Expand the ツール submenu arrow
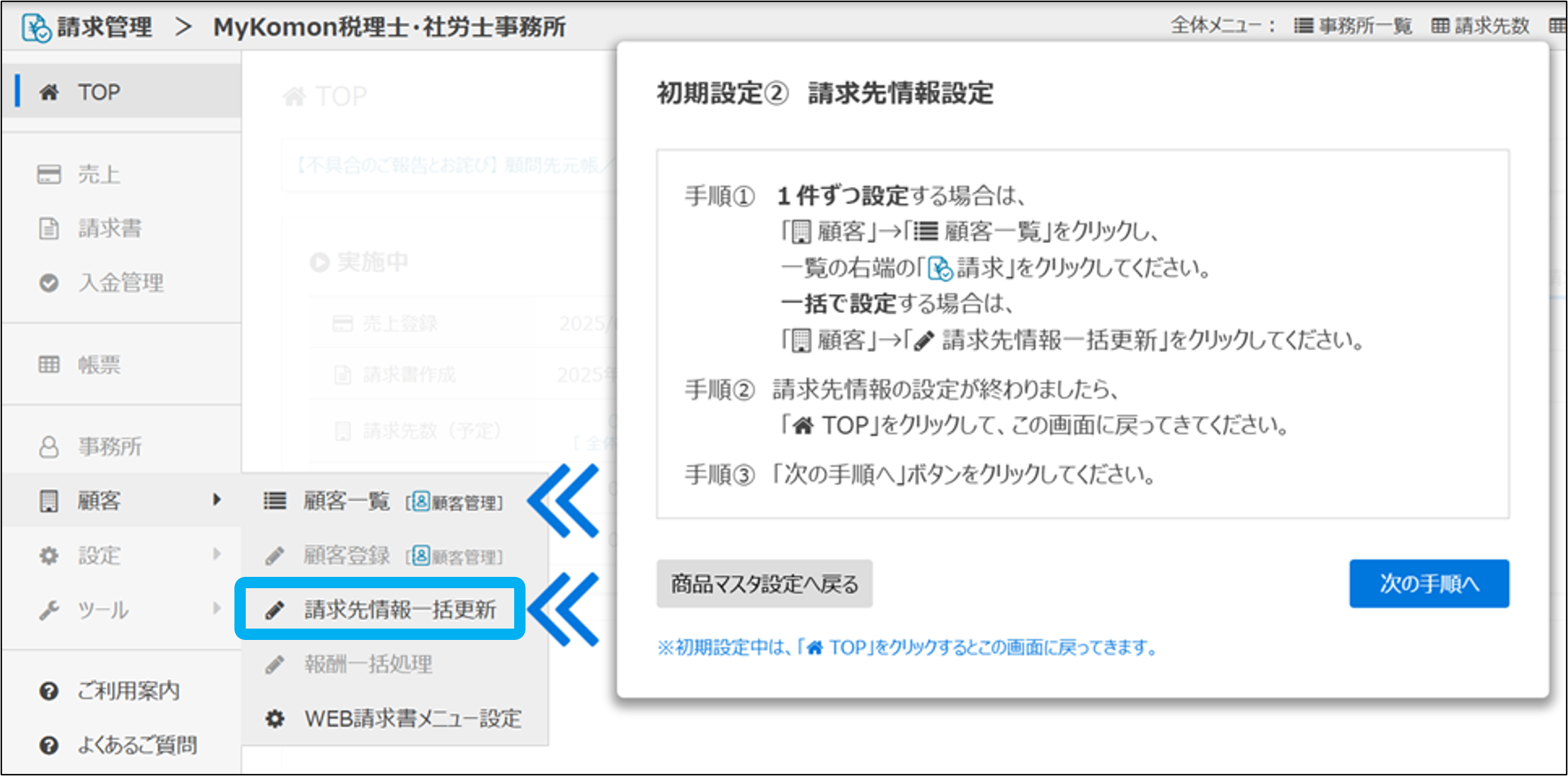The width and height of the screenshot is (1568, 776). [217, 609]
